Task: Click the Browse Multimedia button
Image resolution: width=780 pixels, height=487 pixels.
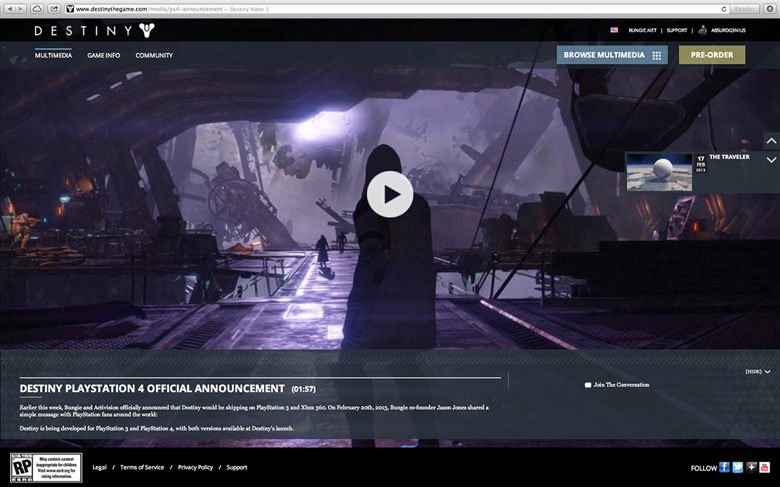Action: point(612,55)
